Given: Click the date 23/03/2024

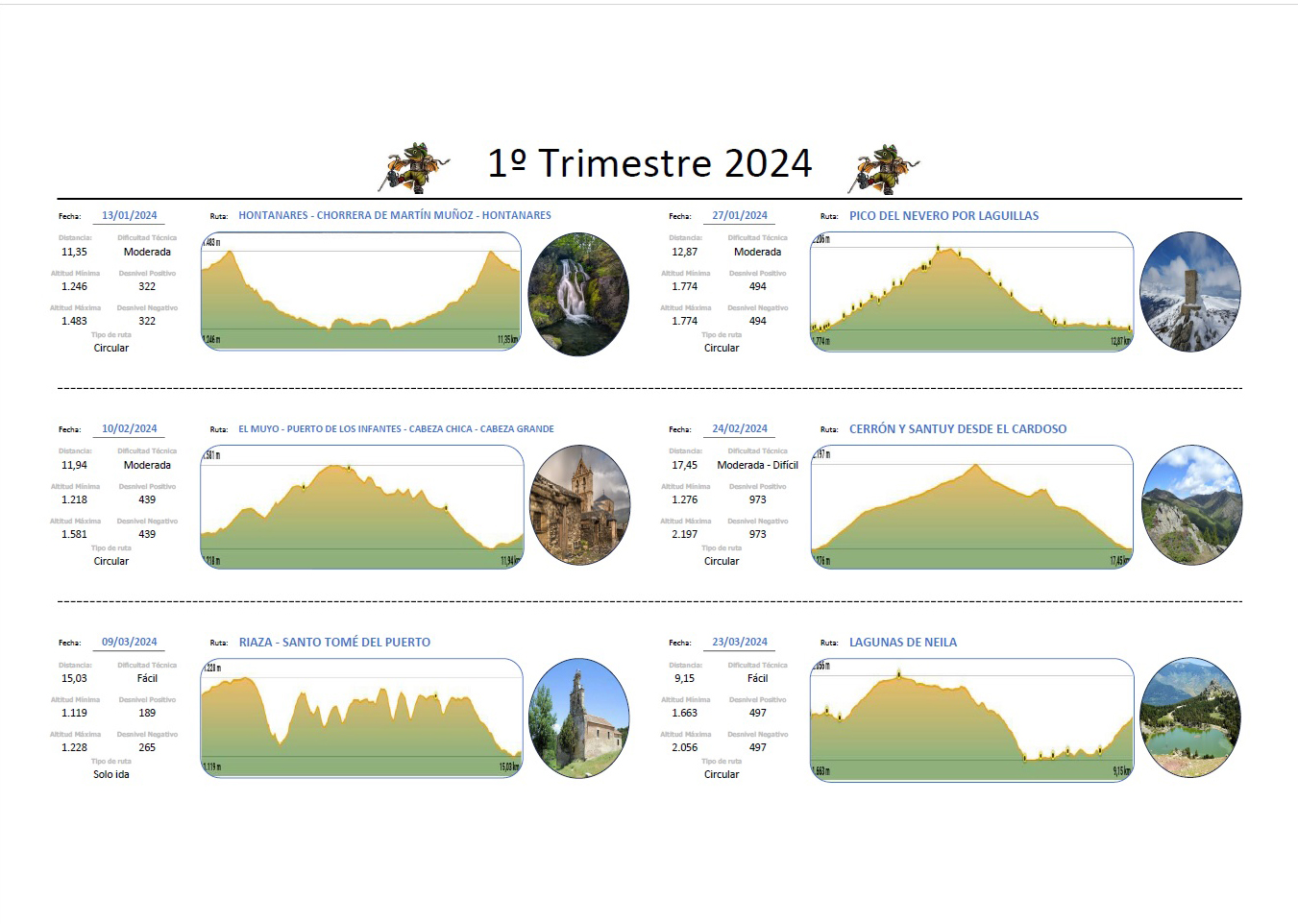Looking at the screenshot, I should (x=740, y=643).
